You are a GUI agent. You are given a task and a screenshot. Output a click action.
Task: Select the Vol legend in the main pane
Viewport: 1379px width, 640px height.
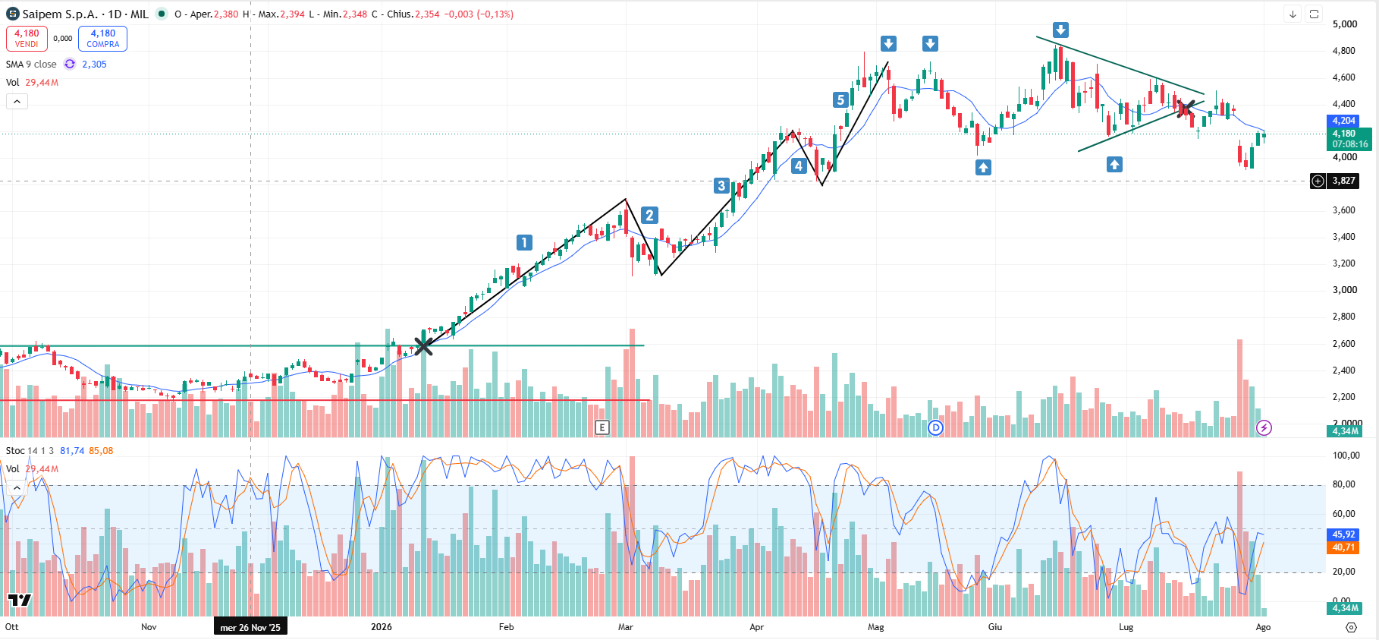coord(13,83)
